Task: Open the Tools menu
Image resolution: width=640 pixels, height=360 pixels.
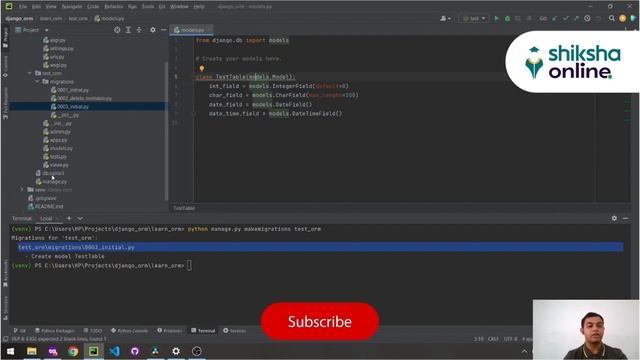Action: (148, 7)
